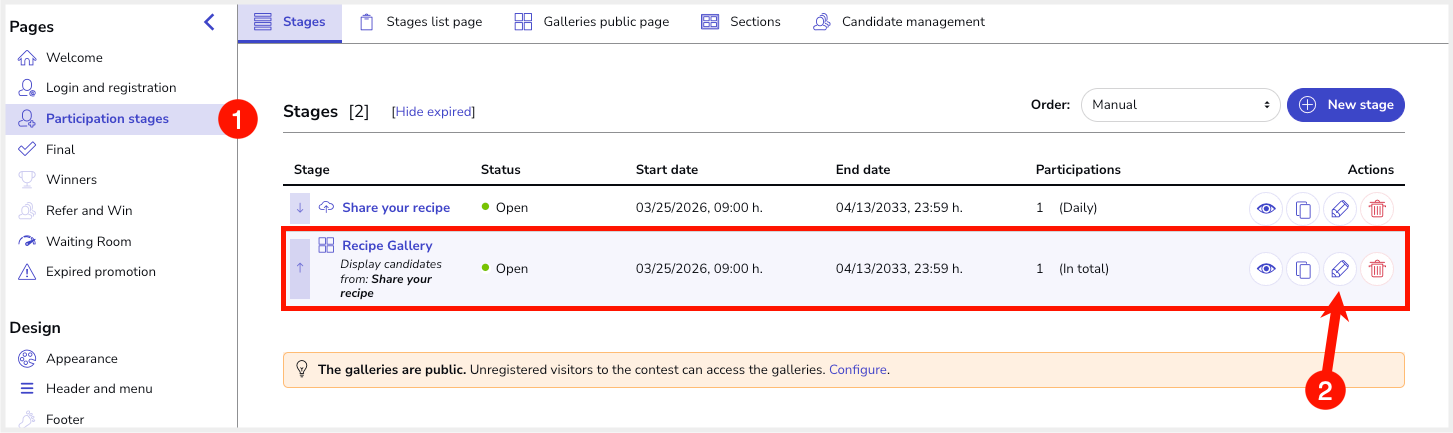Select Participation stages in sidebar
Image resolution: width=1453 pixels, height=433 pixels.
107,119
